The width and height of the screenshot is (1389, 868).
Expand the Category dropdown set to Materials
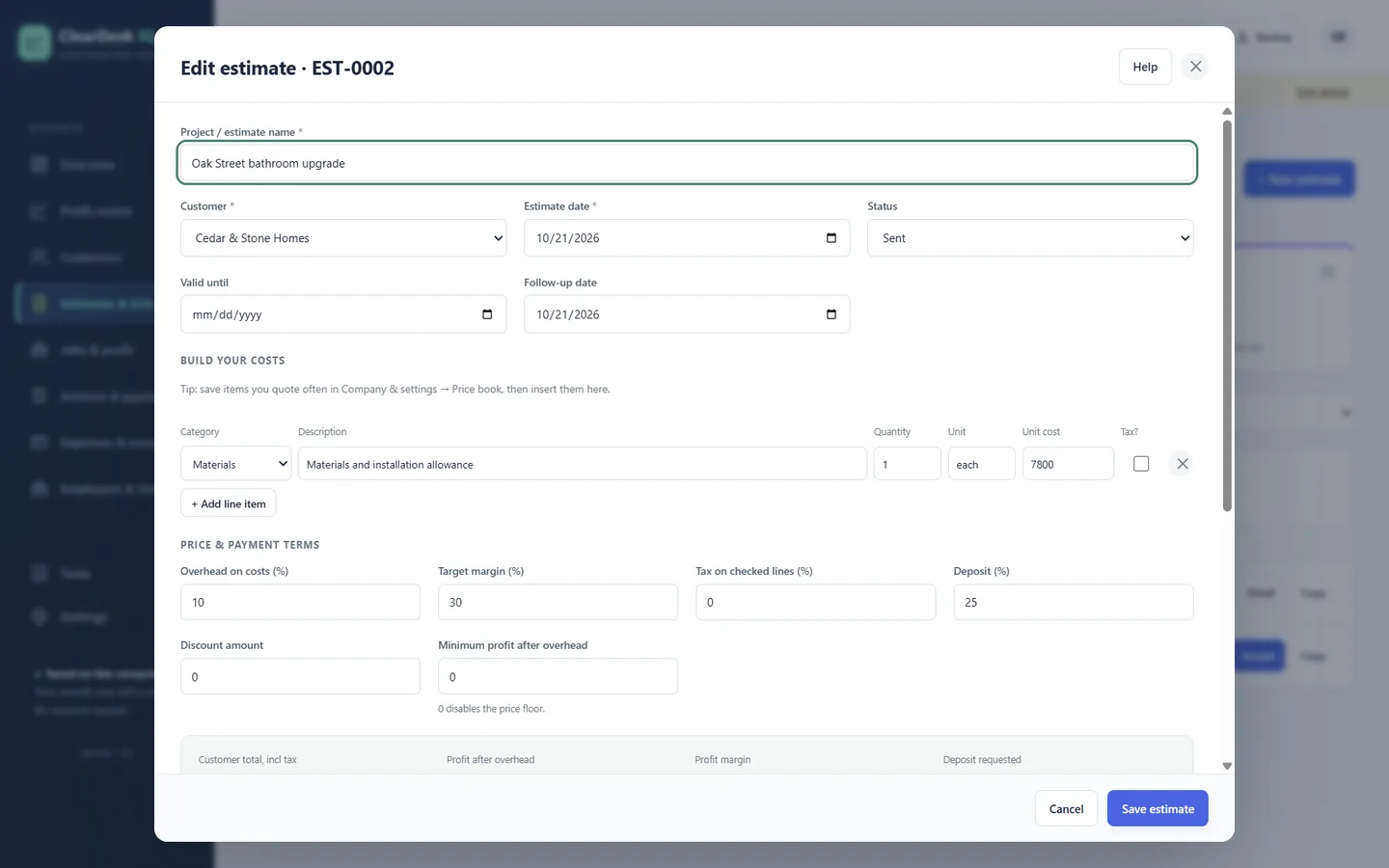click(235, 464)
